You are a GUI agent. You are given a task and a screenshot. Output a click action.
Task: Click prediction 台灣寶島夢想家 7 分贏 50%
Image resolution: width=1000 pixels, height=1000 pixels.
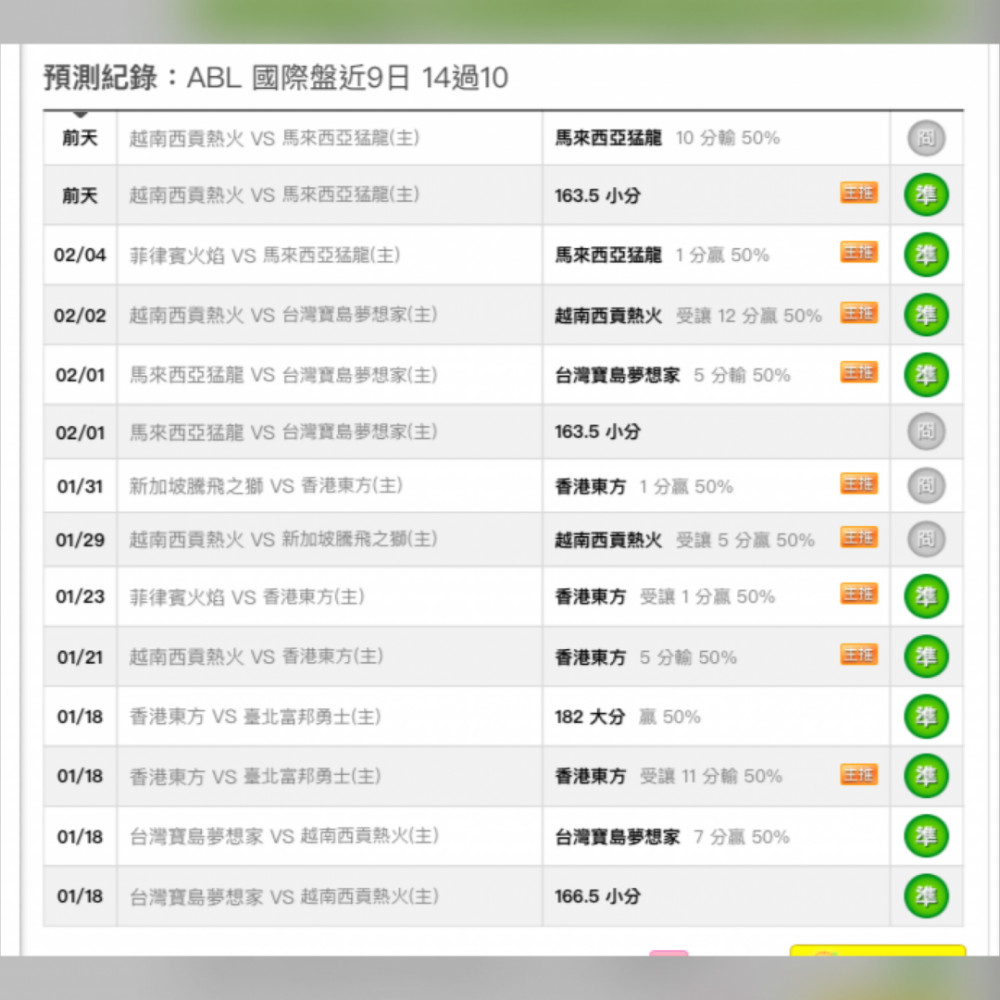tap(672, 836)
